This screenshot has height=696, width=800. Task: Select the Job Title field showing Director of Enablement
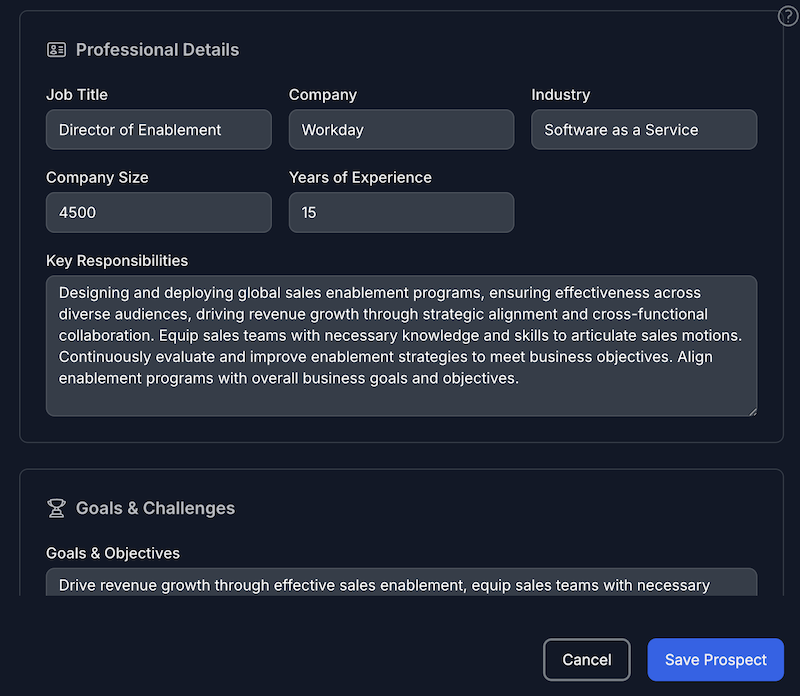[x=158, y=129]
